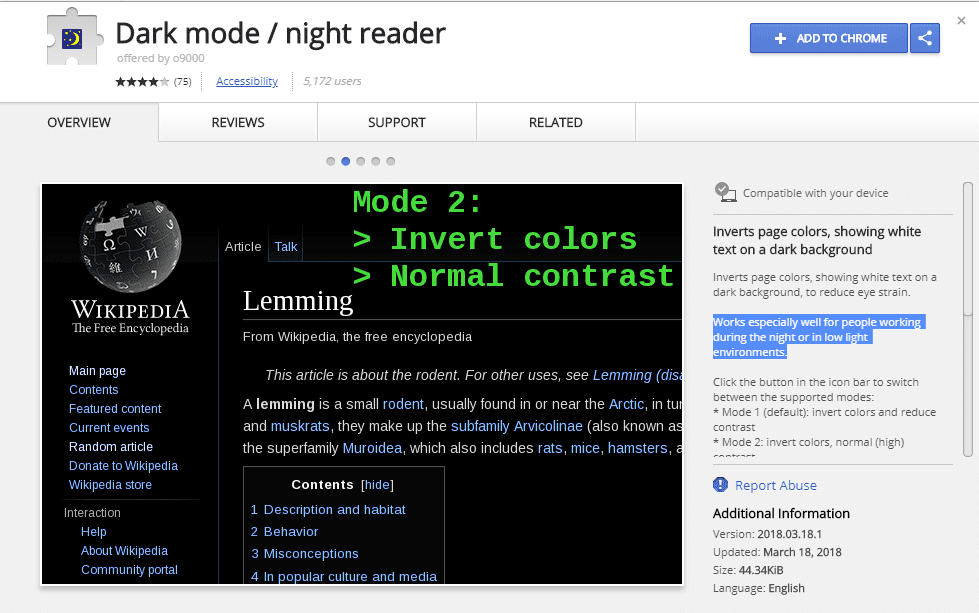Select the third screenshot carousel dot
Screen dimensions: 979x613
[x=360, y=161]
